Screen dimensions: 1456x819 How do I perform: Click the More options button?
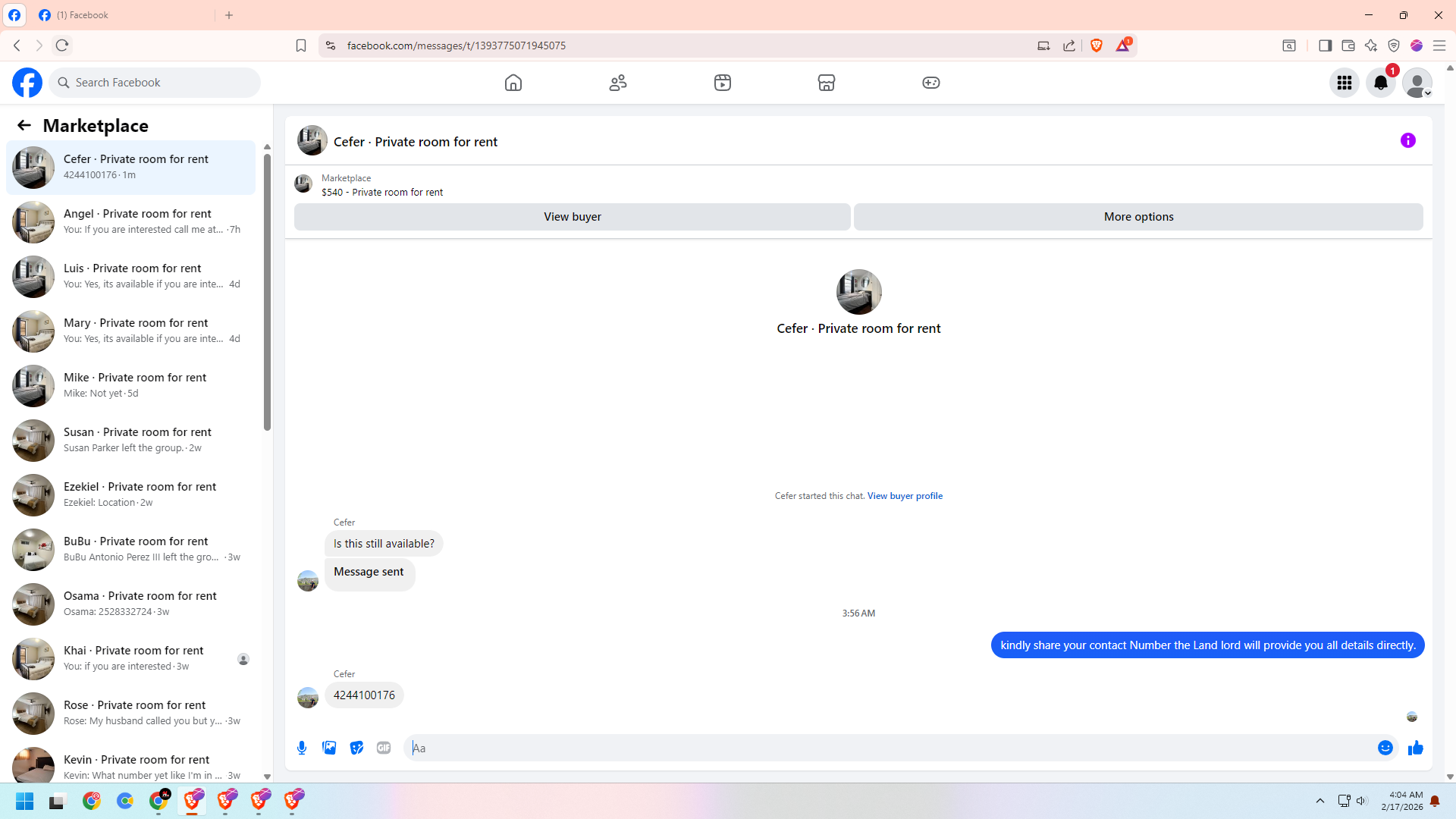tap(1138, 217)
